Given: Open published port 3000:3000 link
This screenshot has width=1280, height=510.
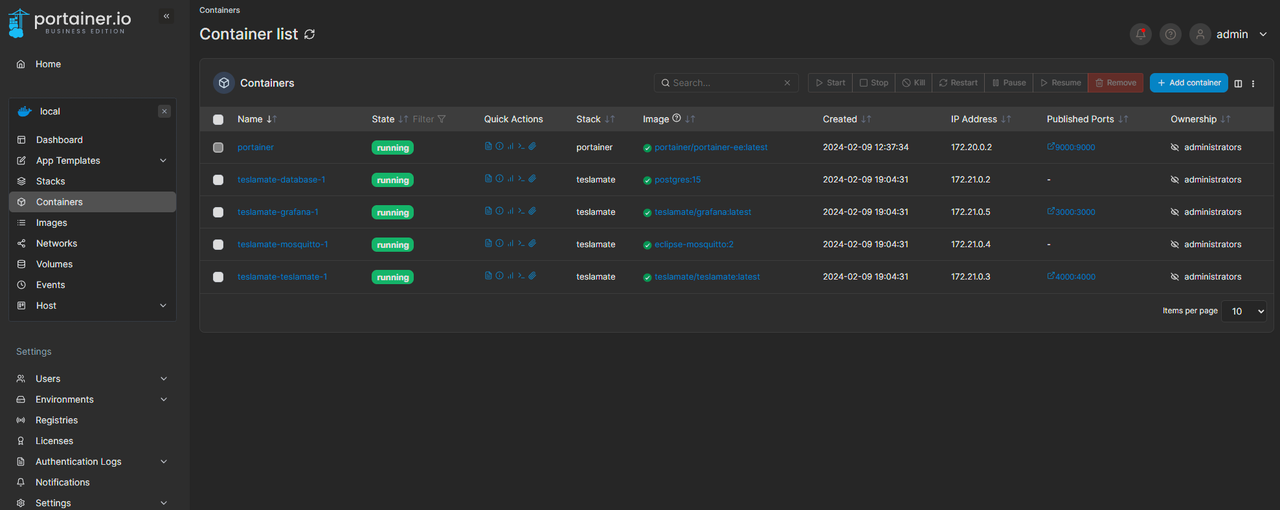Looking at the screenshot, I should tap(1071, 212).
